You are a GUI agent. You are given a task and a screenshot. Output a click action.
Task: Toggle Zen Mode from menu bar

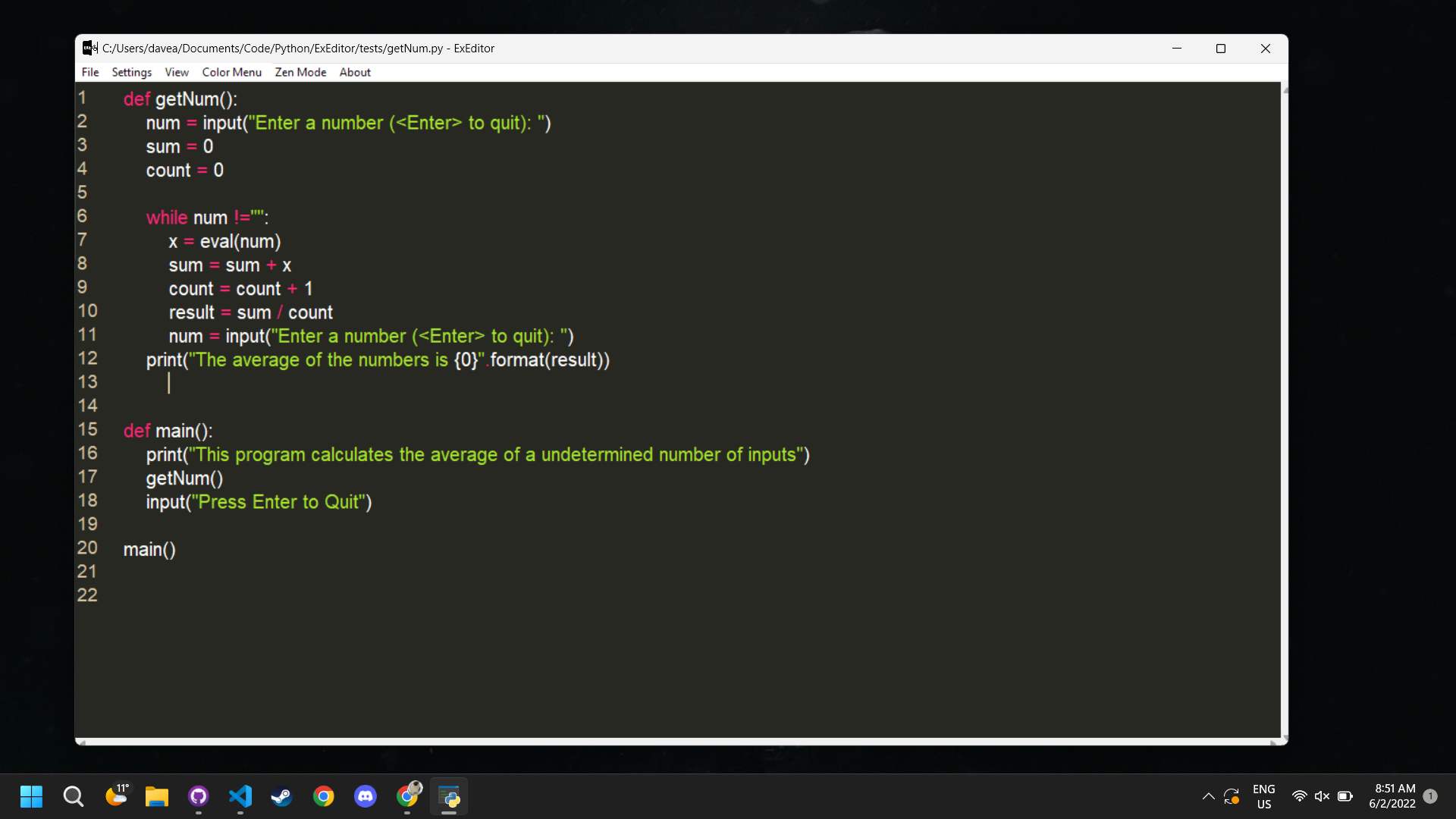300,72
